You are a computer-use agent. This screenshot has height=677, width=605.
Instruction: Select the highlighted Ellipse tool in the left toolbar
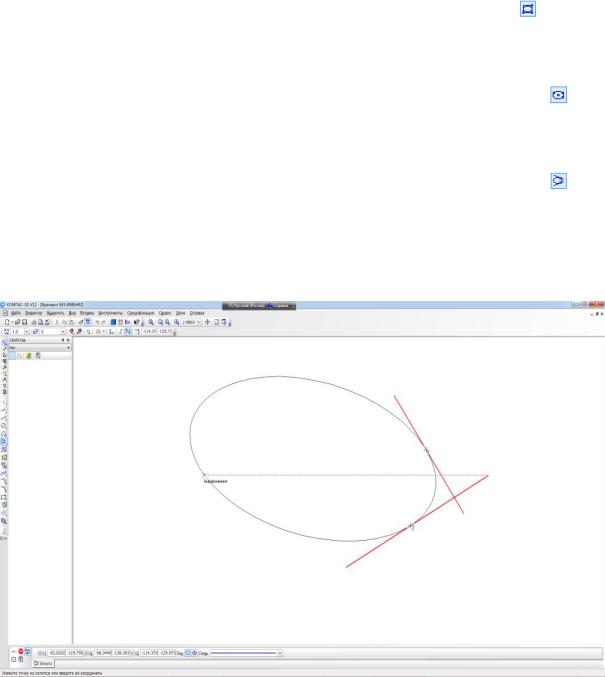pos(4,439)
